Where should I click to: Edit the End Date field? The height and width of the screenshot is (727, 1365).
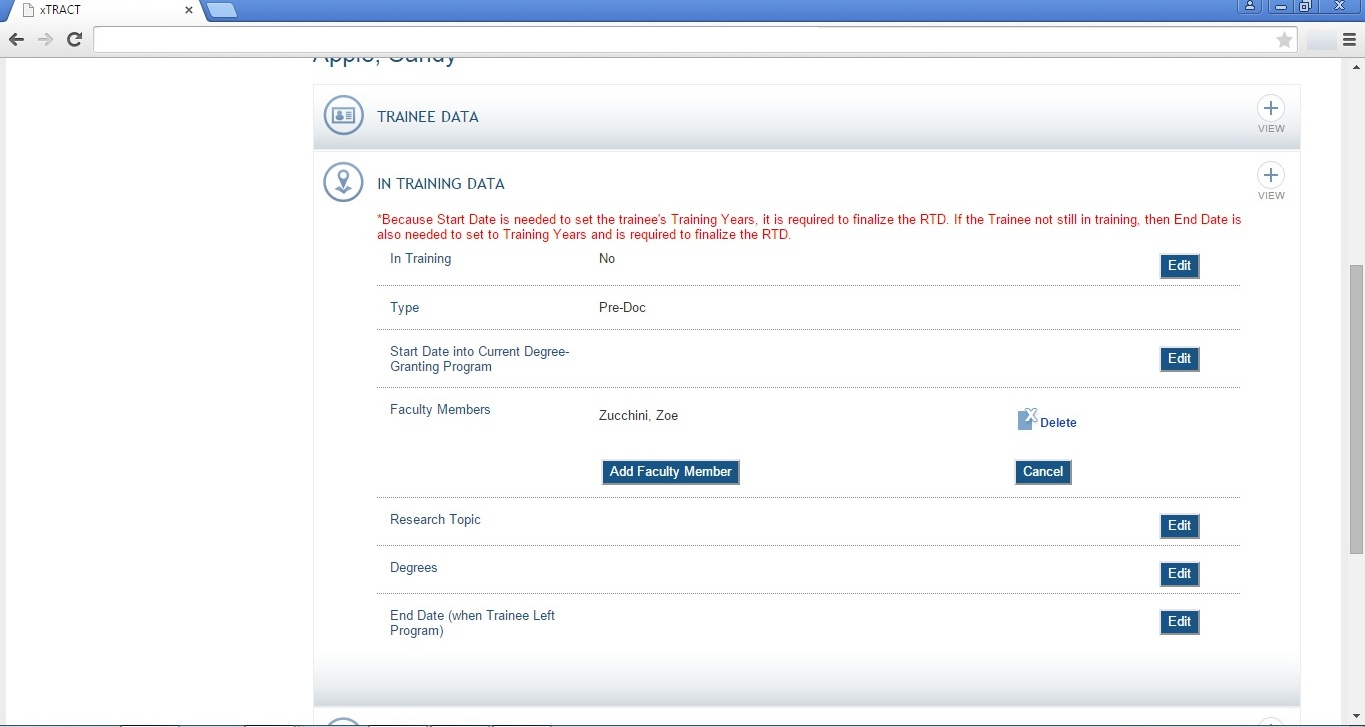[x=1180, y=622]
